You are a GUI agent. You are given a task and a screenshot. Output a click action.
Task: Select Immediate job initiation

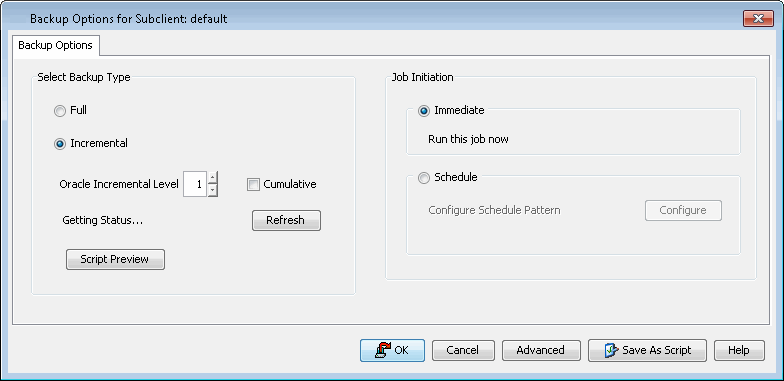click(x=424, y=111)
